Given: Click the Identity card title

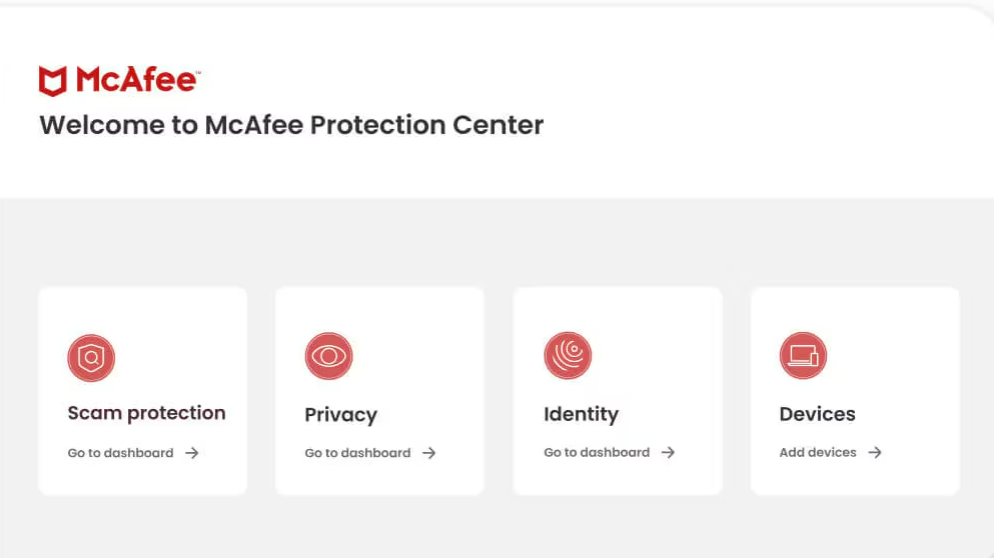Looking at the screenshot, I should coord(580,414).
